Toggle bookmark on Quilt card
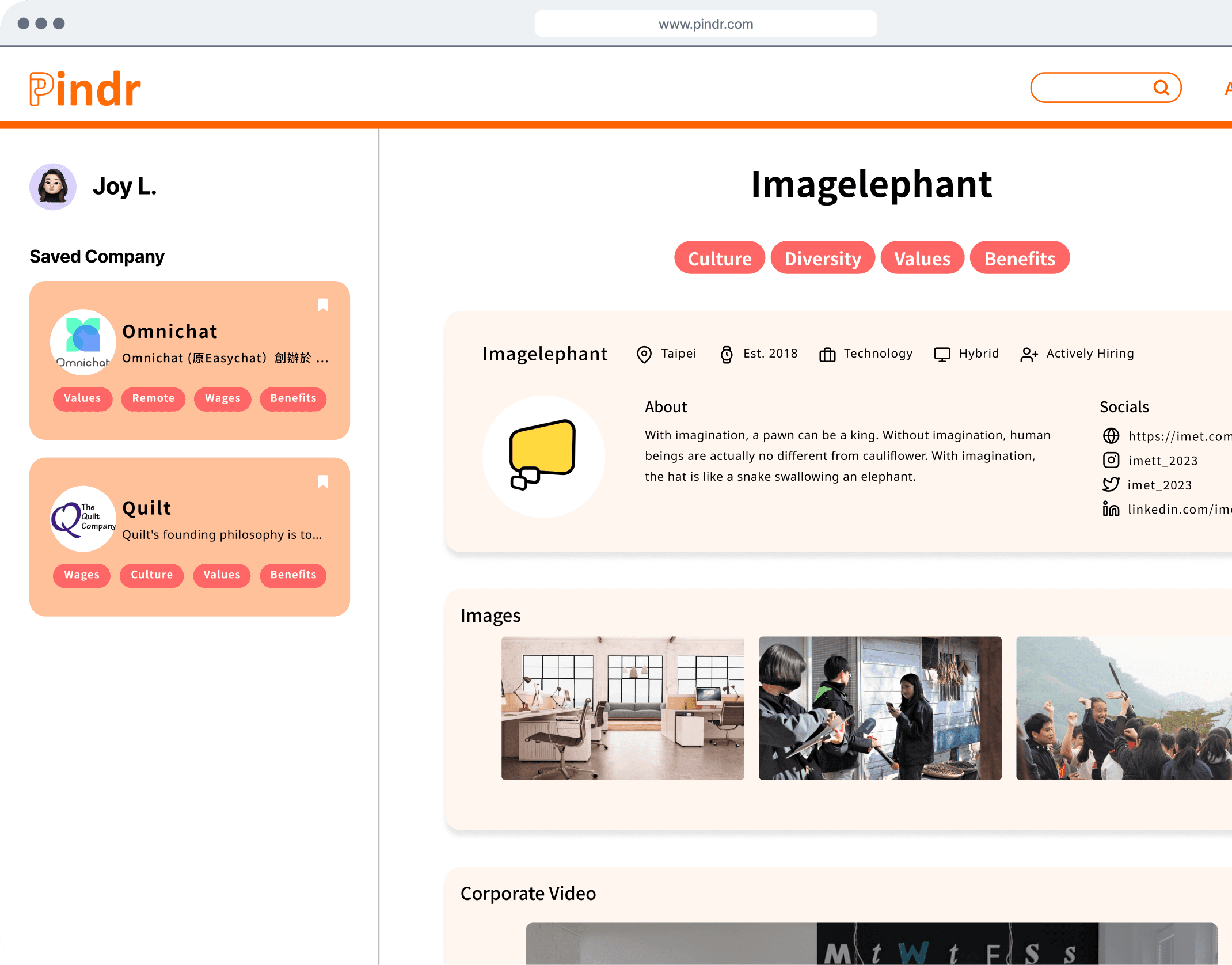 click(323, 482)
